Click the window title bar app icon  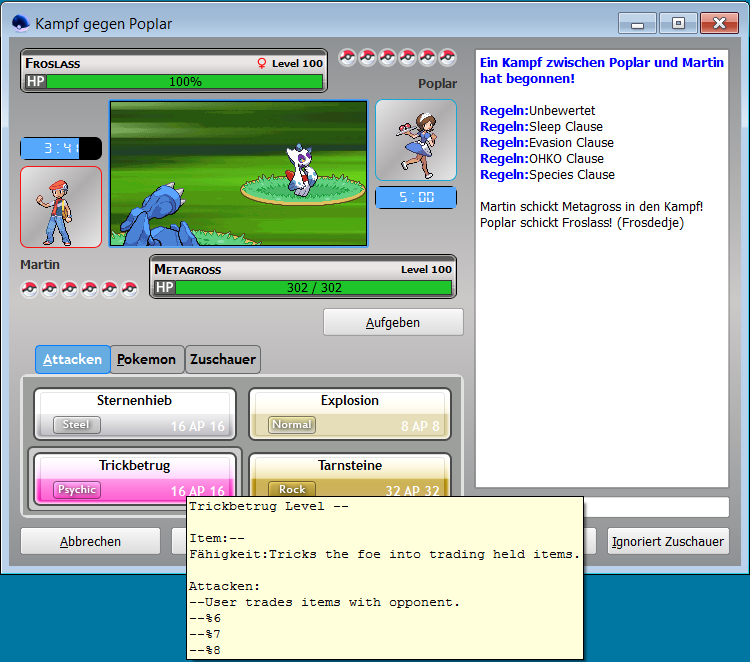(x=20, y=23)
